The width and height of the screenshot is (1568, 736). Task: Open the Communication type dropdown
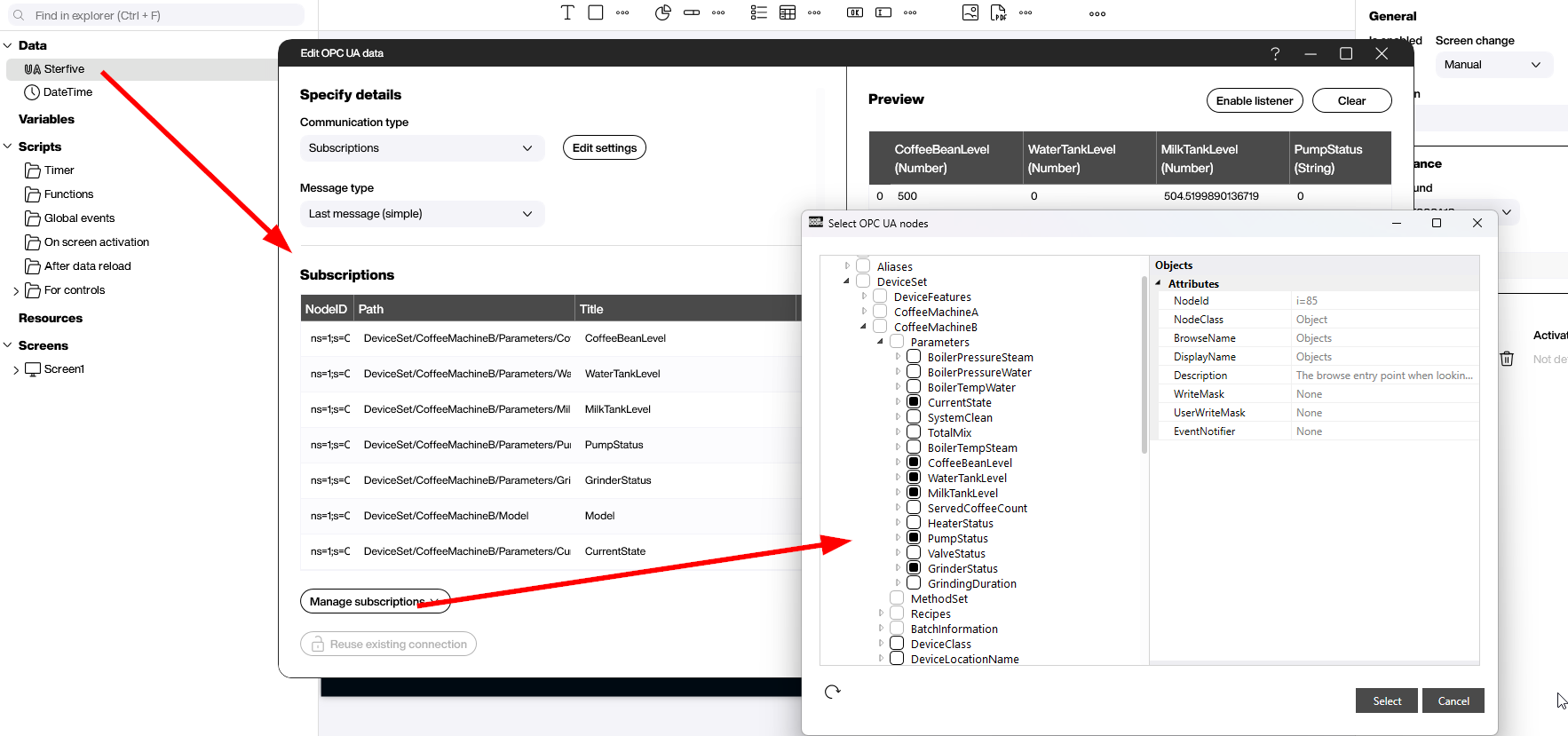(421, 148)
